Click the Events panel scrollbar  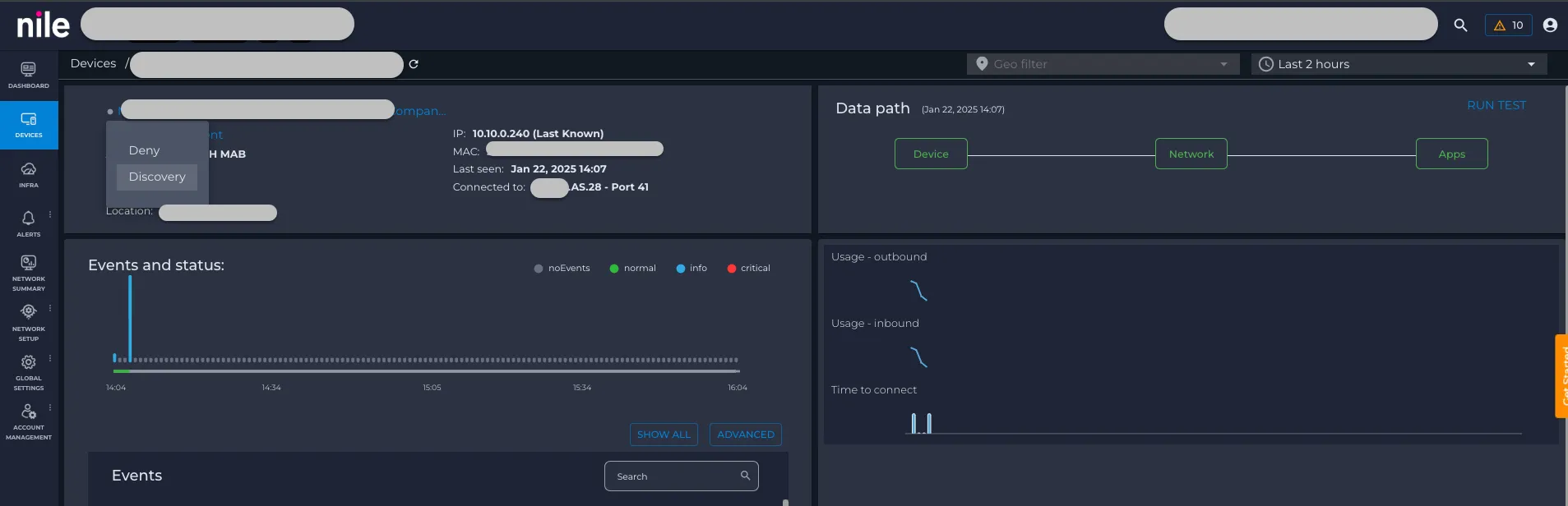pos(785,502)
